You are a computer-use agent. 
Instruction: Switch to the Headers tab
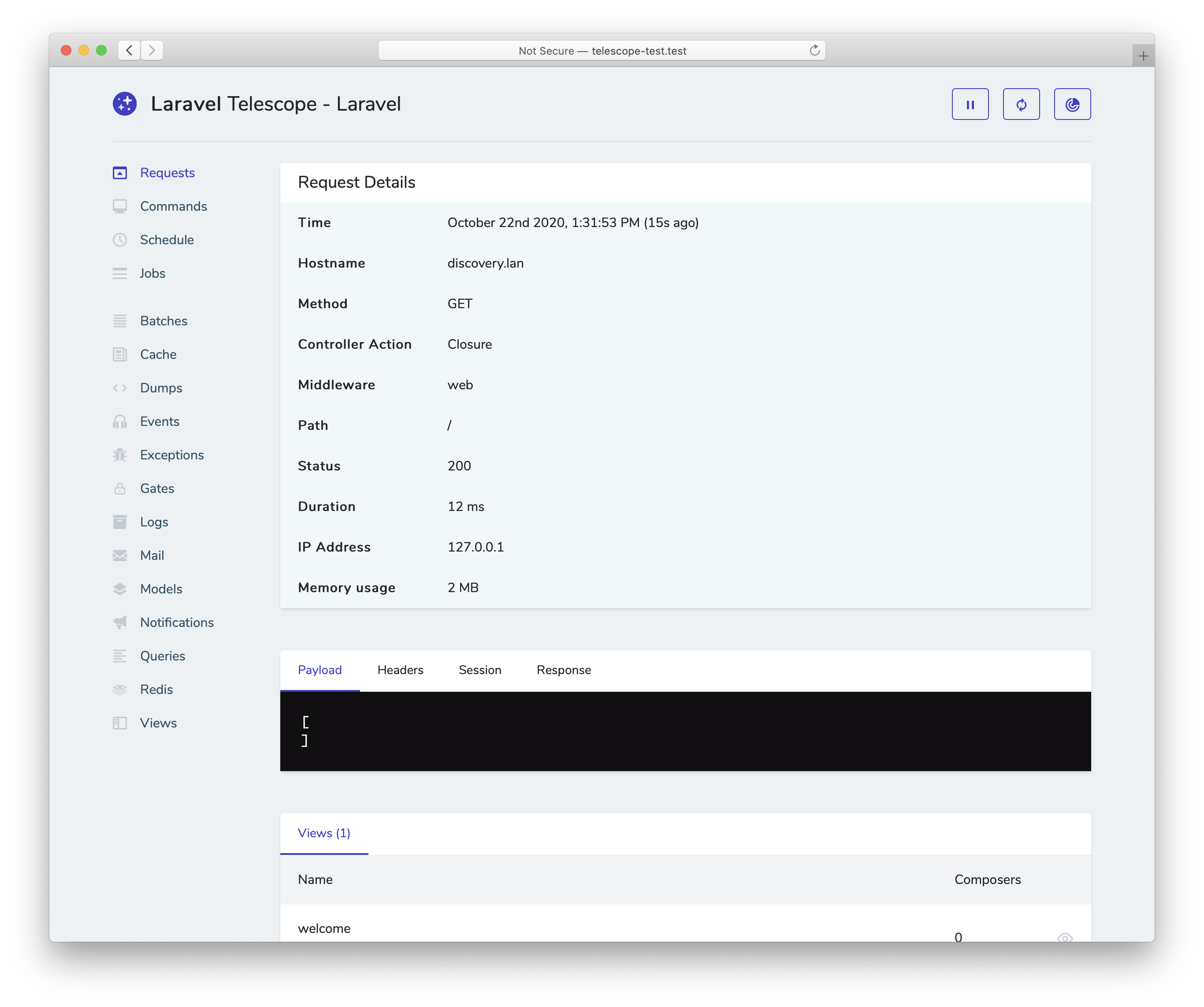pos(400,670)
